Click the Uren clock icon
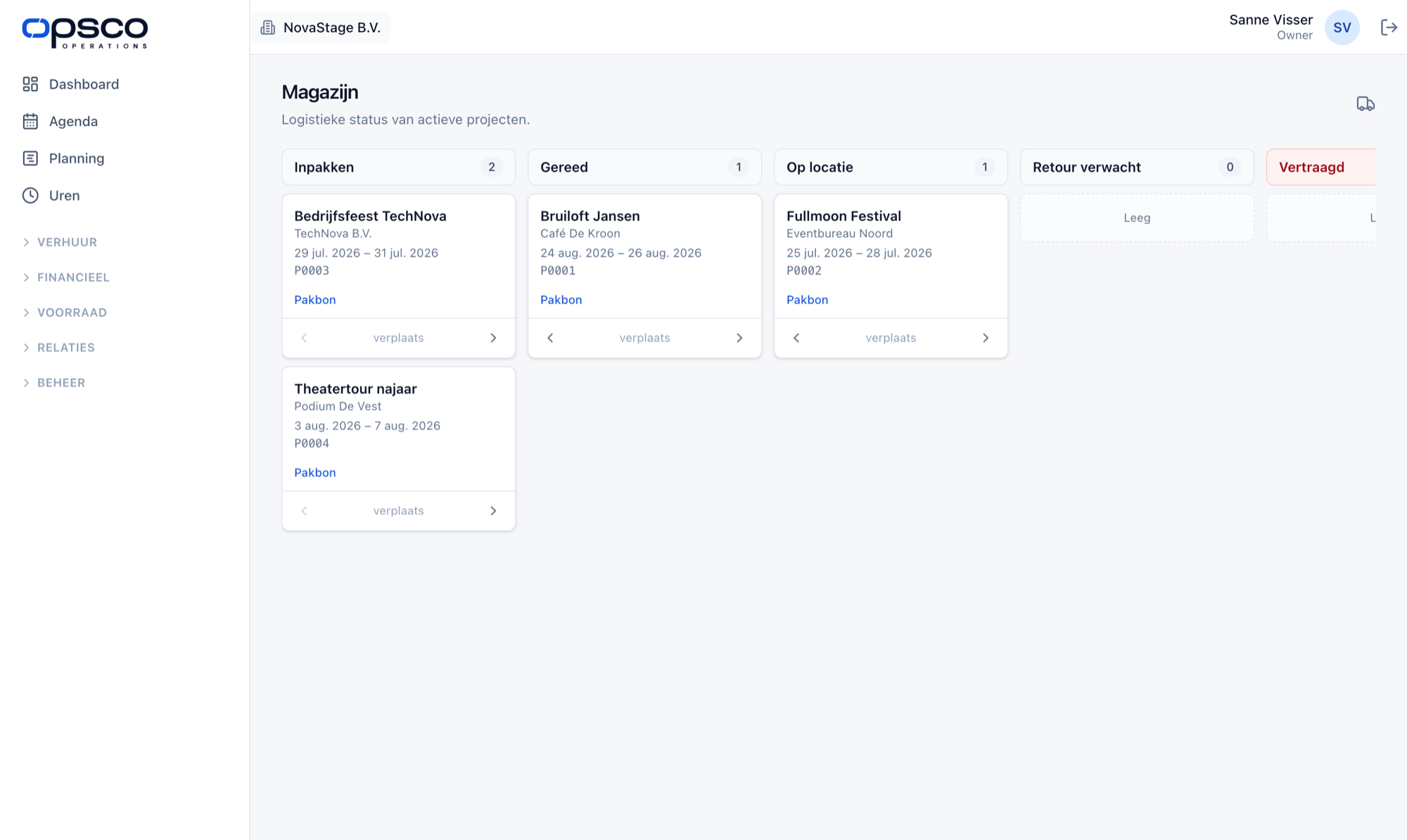Image resolution: width=1407 pixels, height=840 pixels. pos(30,196)
